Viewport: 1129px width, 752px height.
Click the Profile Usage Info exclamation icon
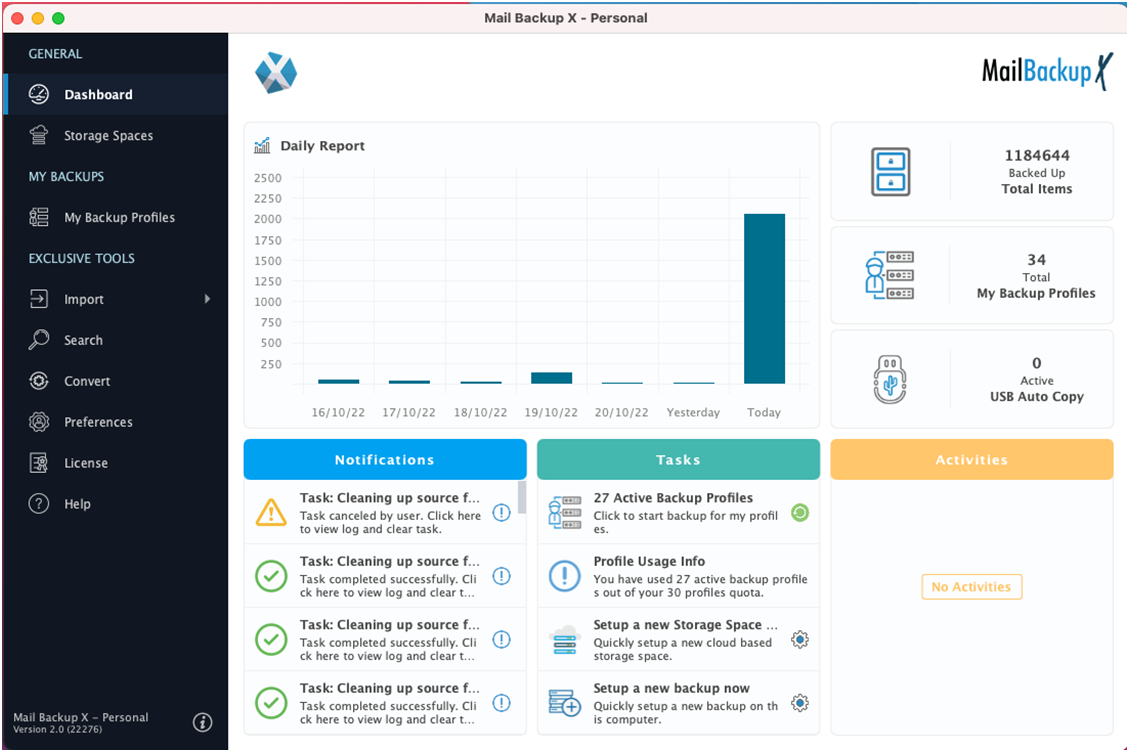click(x=564, y=576)
